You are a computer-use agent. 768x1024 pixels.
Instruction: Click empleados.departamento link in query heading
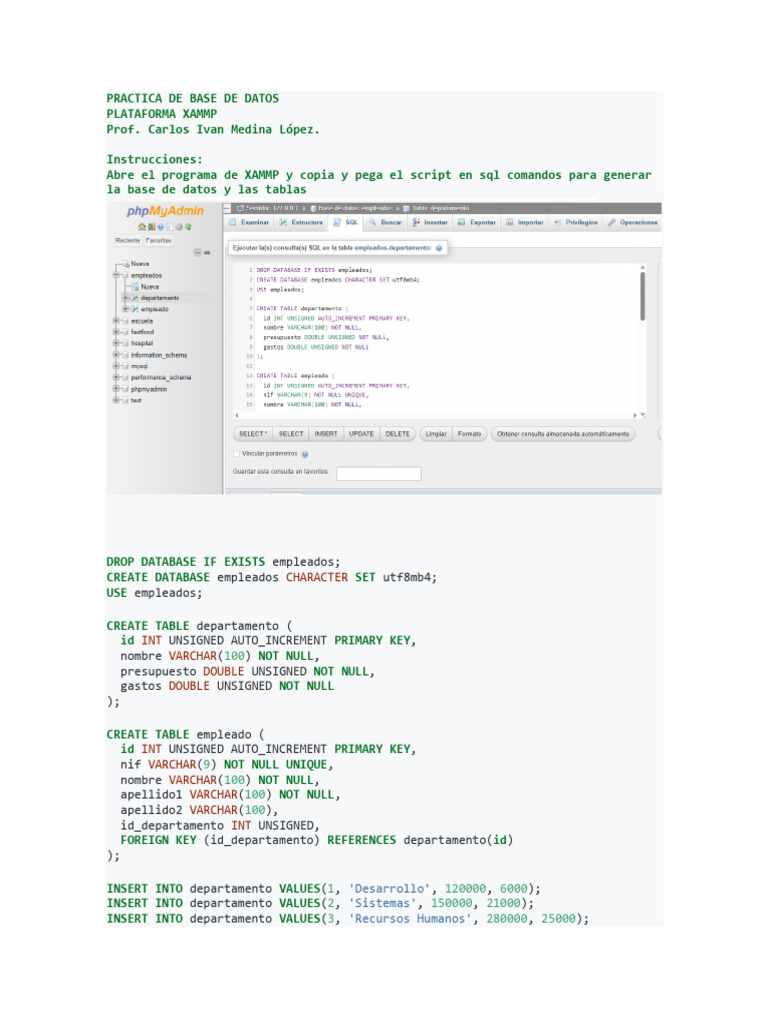click(x=392, y=248)
